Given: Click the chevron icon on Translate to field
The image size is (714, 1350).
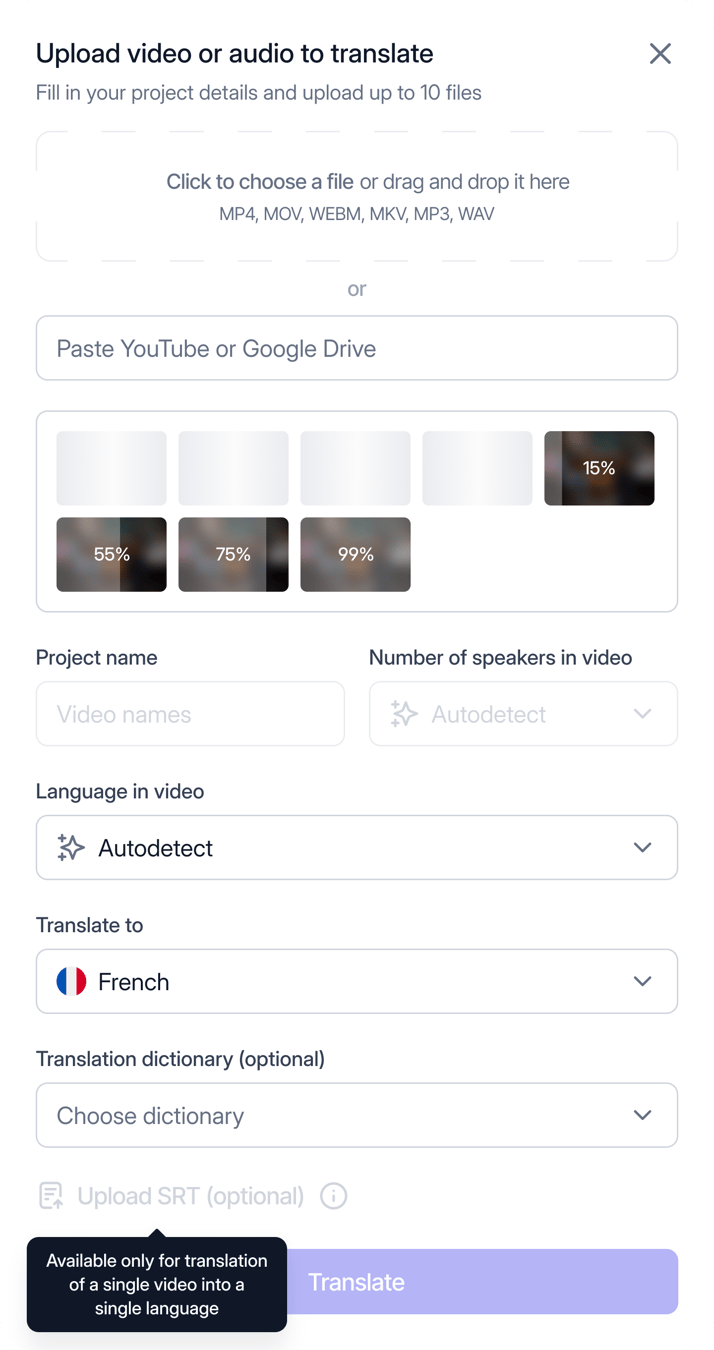Looking at the screenshot, I should 643,981.
